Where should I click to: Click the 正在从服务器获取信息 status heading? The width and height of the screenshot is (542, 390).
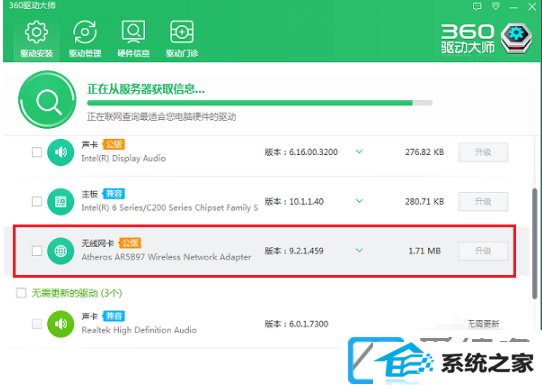146,89
